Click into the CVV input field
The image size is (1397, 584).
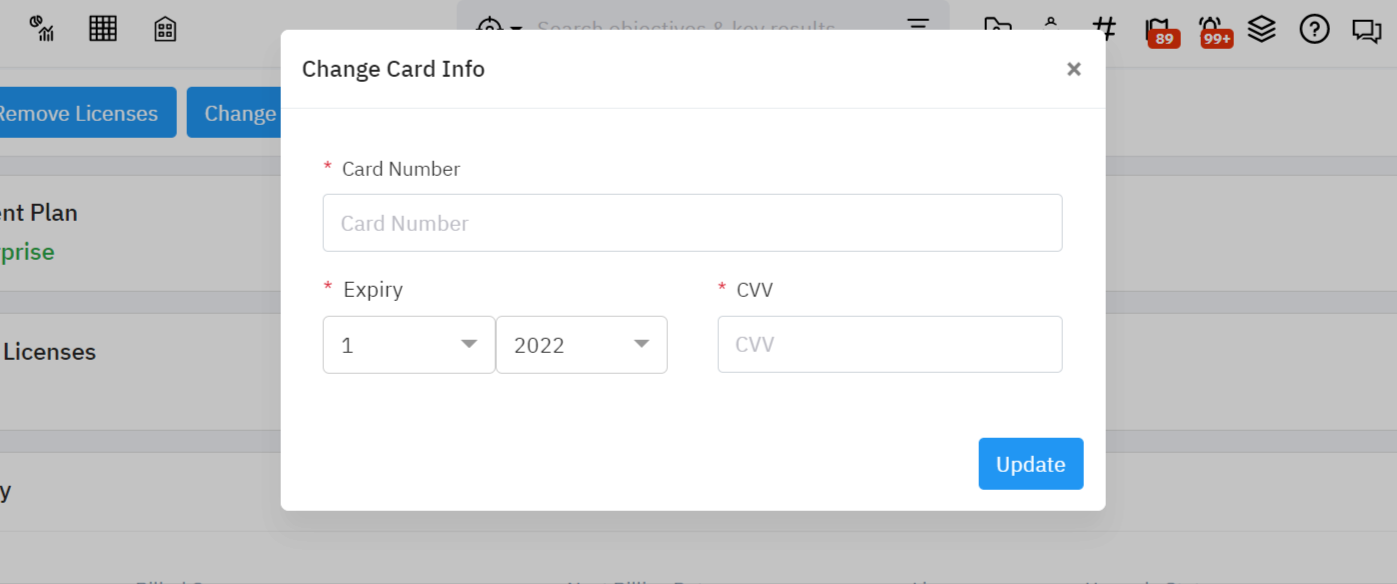(x=889, y=345)
